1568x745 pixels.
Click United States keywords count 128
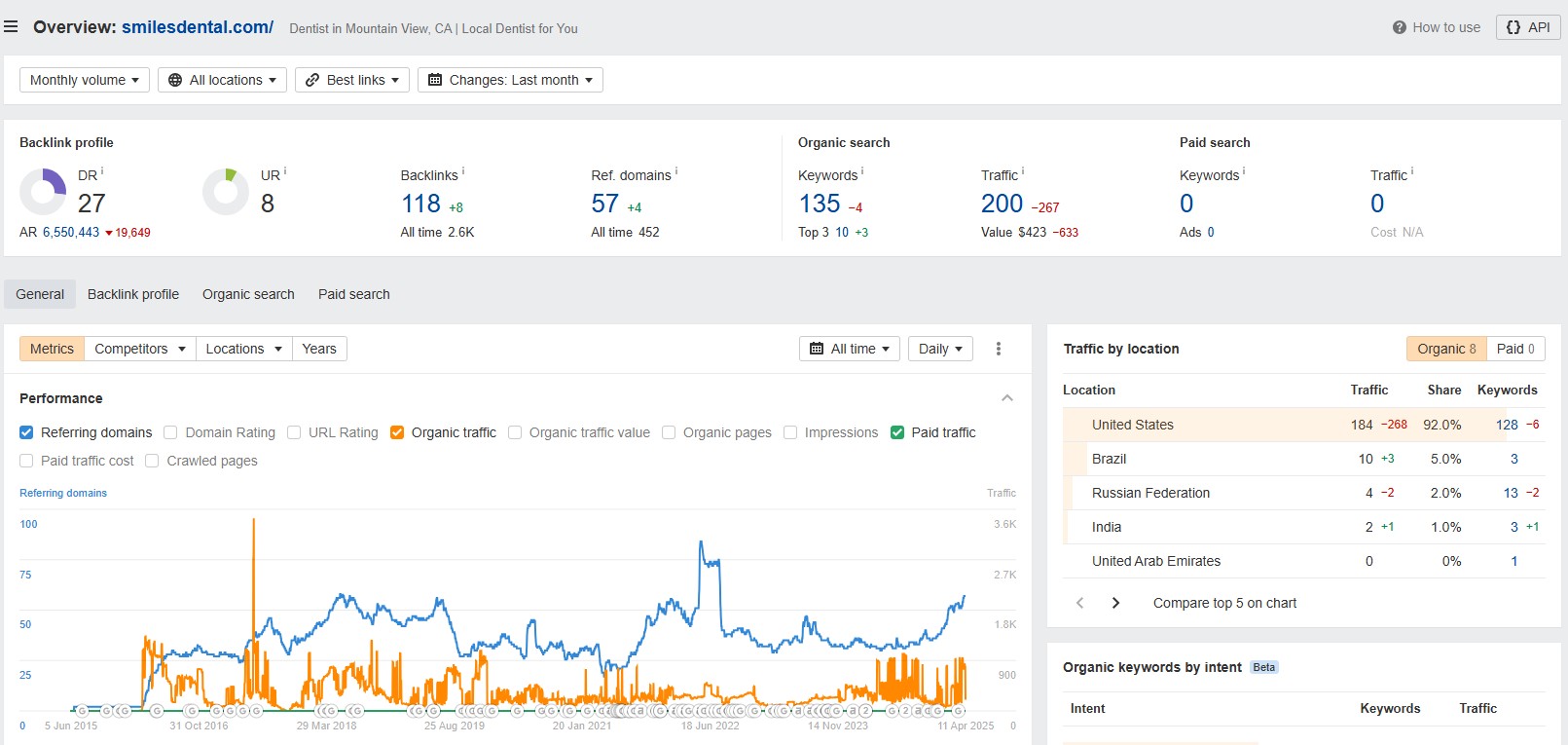coord(1507,425)
